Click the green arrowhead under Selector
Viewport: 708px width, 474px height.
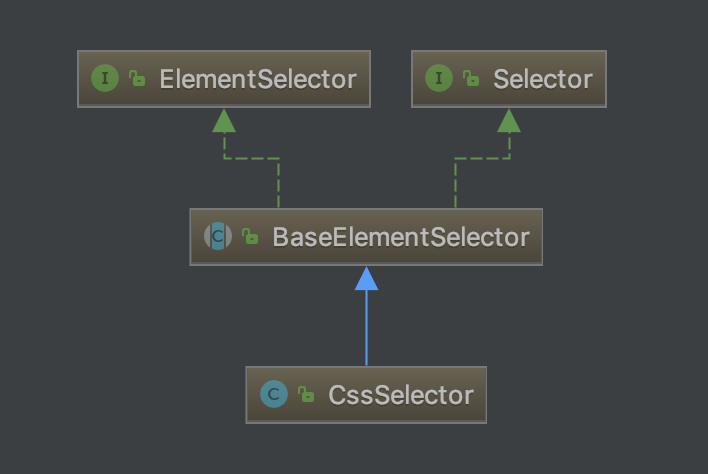pos(509,121)
